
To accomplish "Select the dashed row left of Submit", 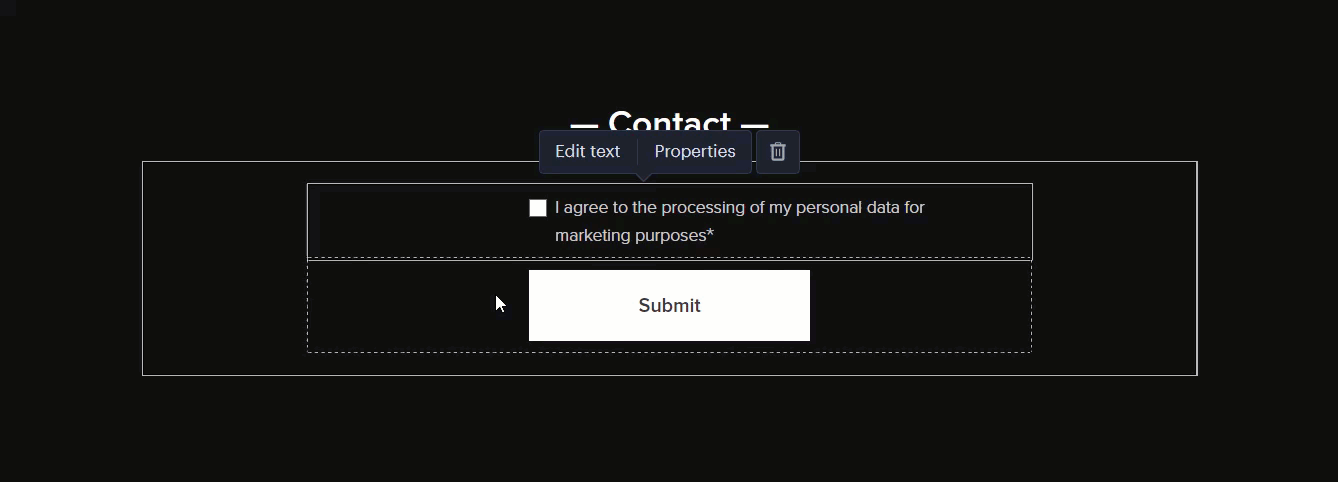I will [x=417, y=306].
